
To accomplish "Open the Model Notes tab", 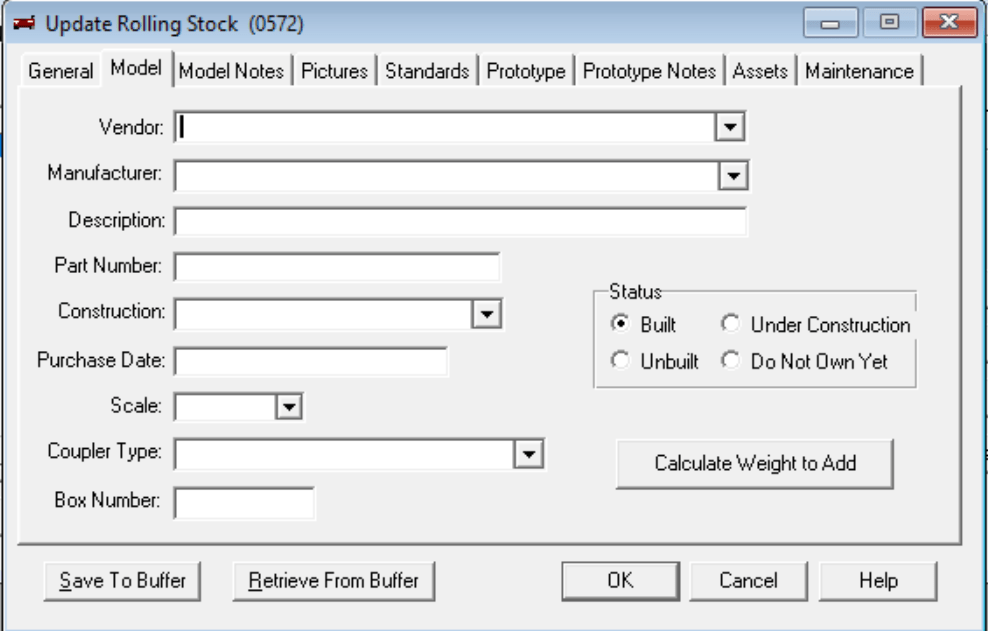I will tap(231, 71).
